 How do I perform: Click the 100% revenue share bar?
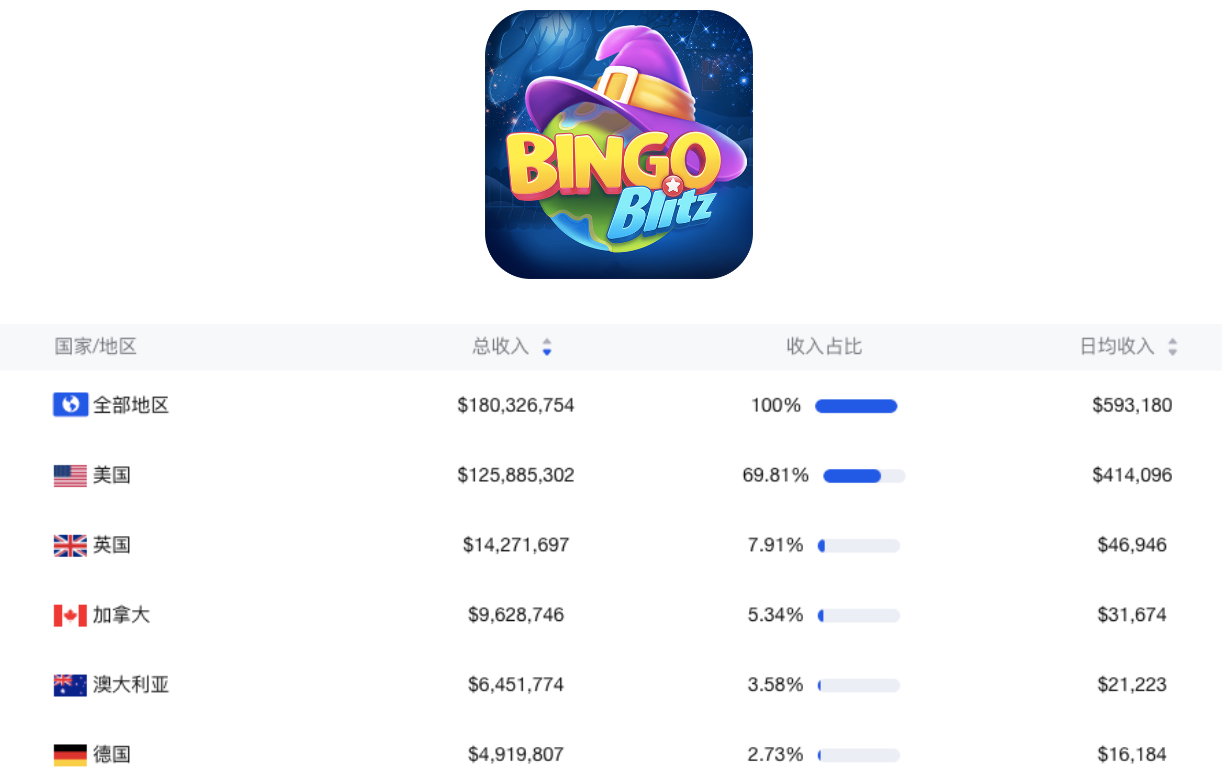856,406
